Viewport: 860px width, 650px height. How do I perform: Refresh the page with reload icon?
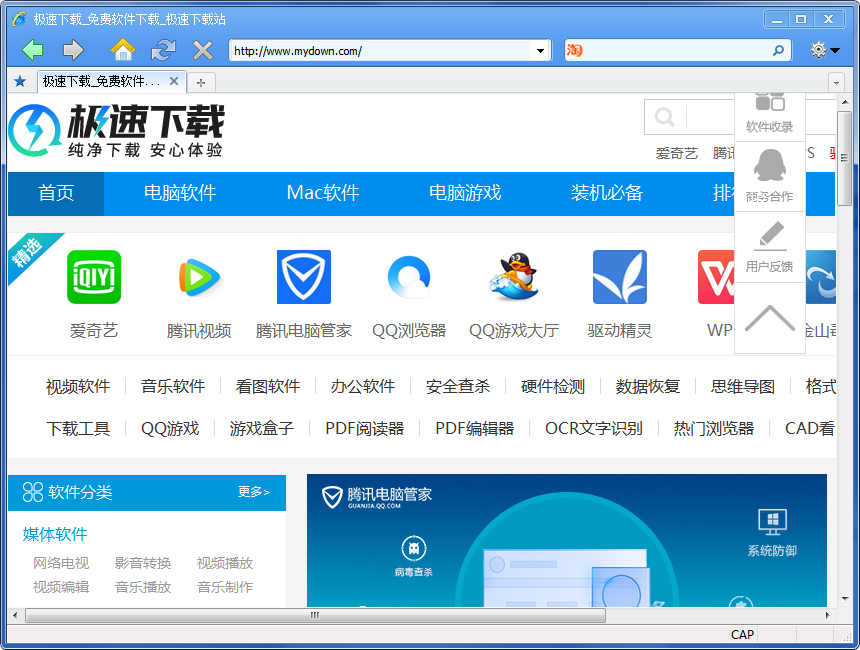(x=163, y=50)
